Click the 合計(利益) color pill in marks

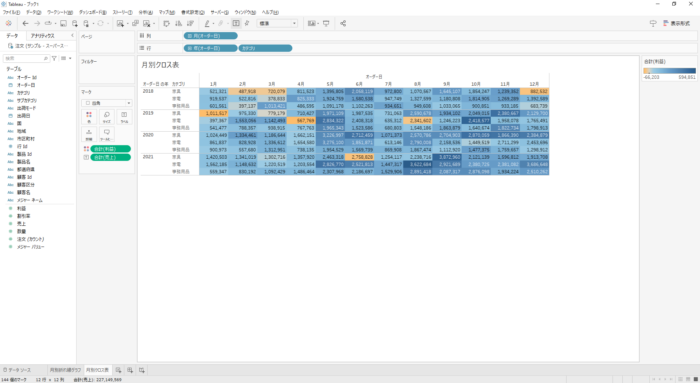110,149
